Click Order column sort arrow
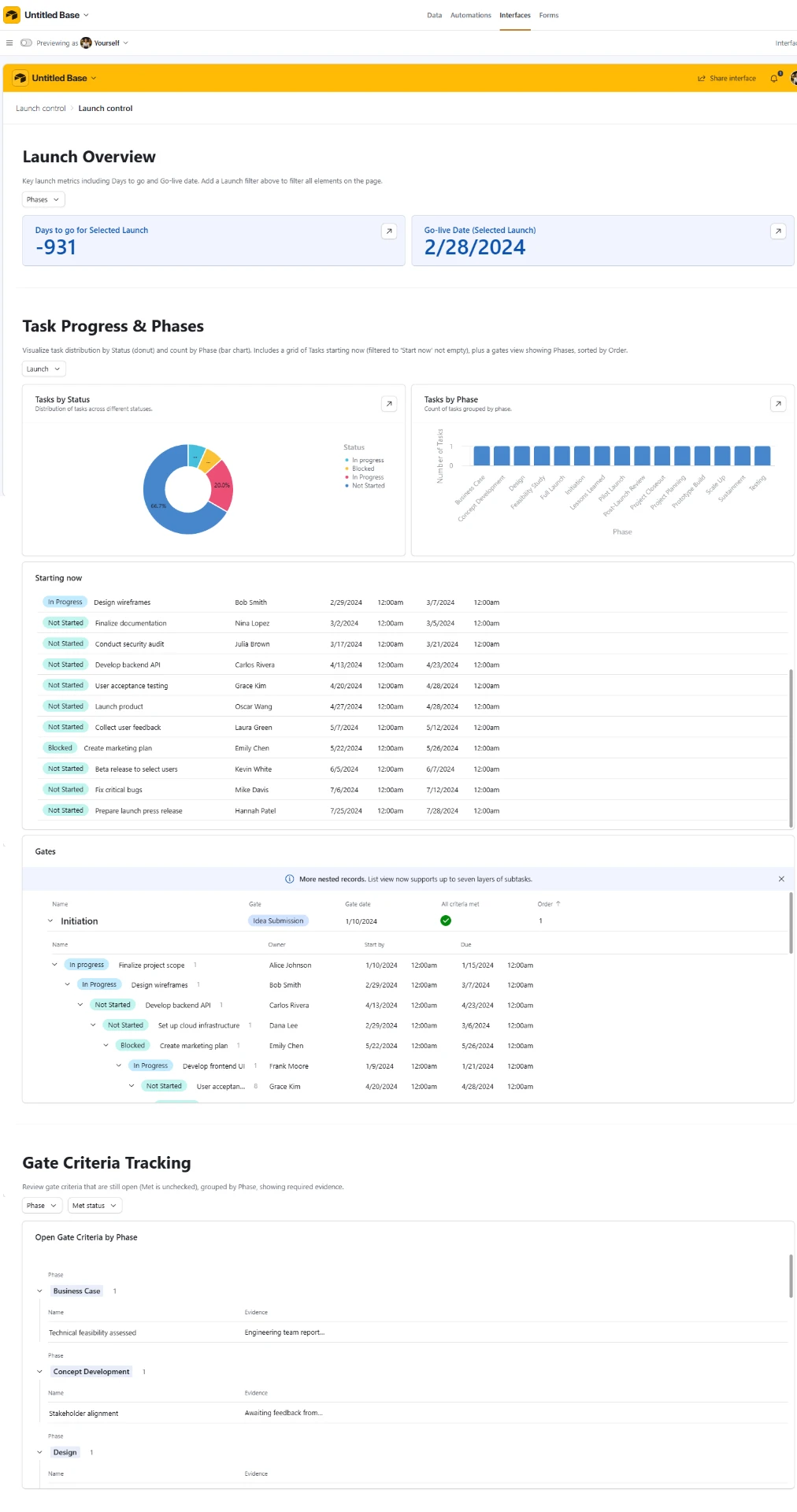This screenshot has width=797, height=1512. (558, 904)
